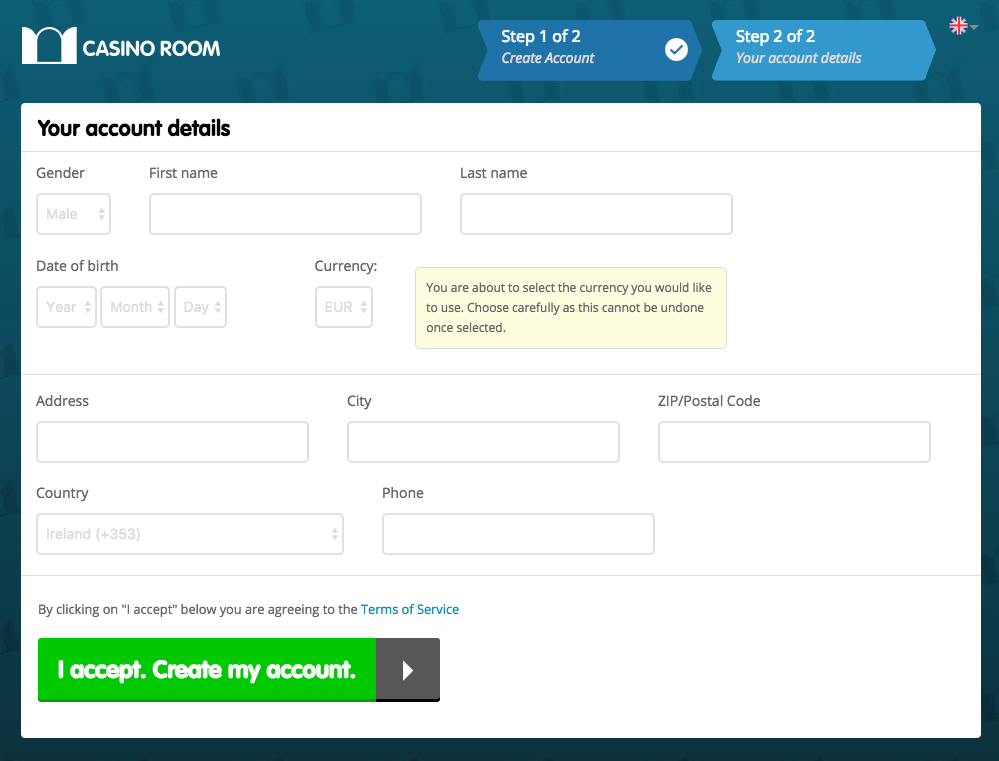Open the Terms of Service link
This screenshot has width=999, height=761.
click(x=410, y=609)
